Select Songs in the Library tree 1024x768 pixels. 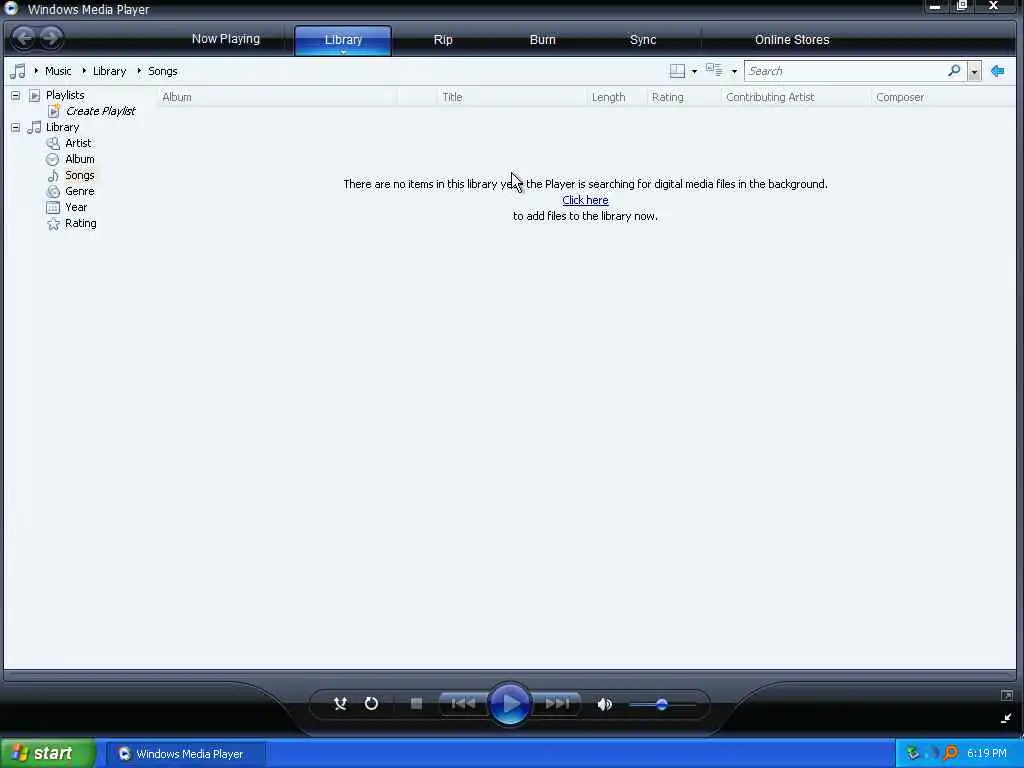pos(80,176)
